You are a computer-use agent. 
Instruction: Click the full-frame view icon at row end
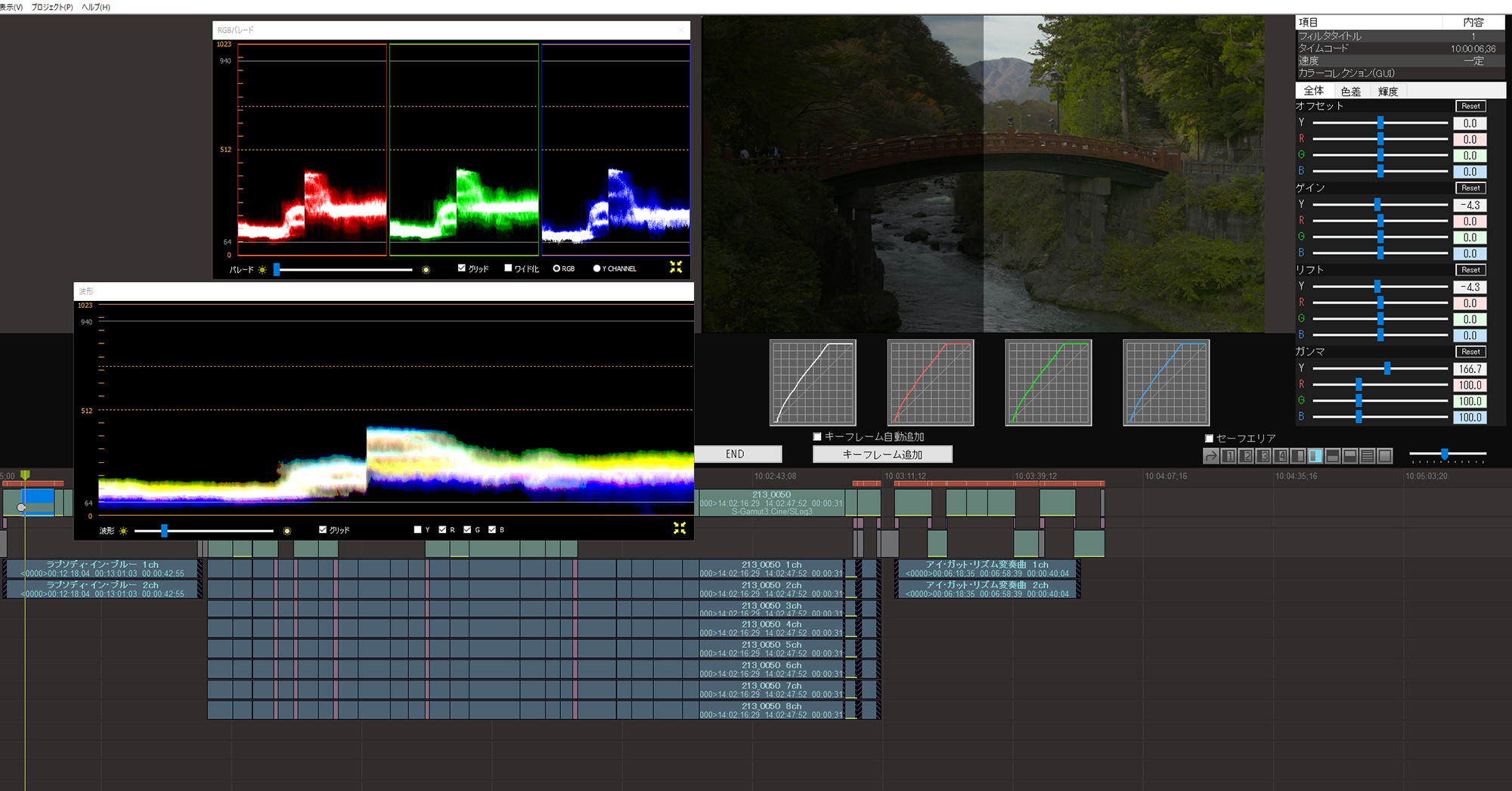[1385, 456]
